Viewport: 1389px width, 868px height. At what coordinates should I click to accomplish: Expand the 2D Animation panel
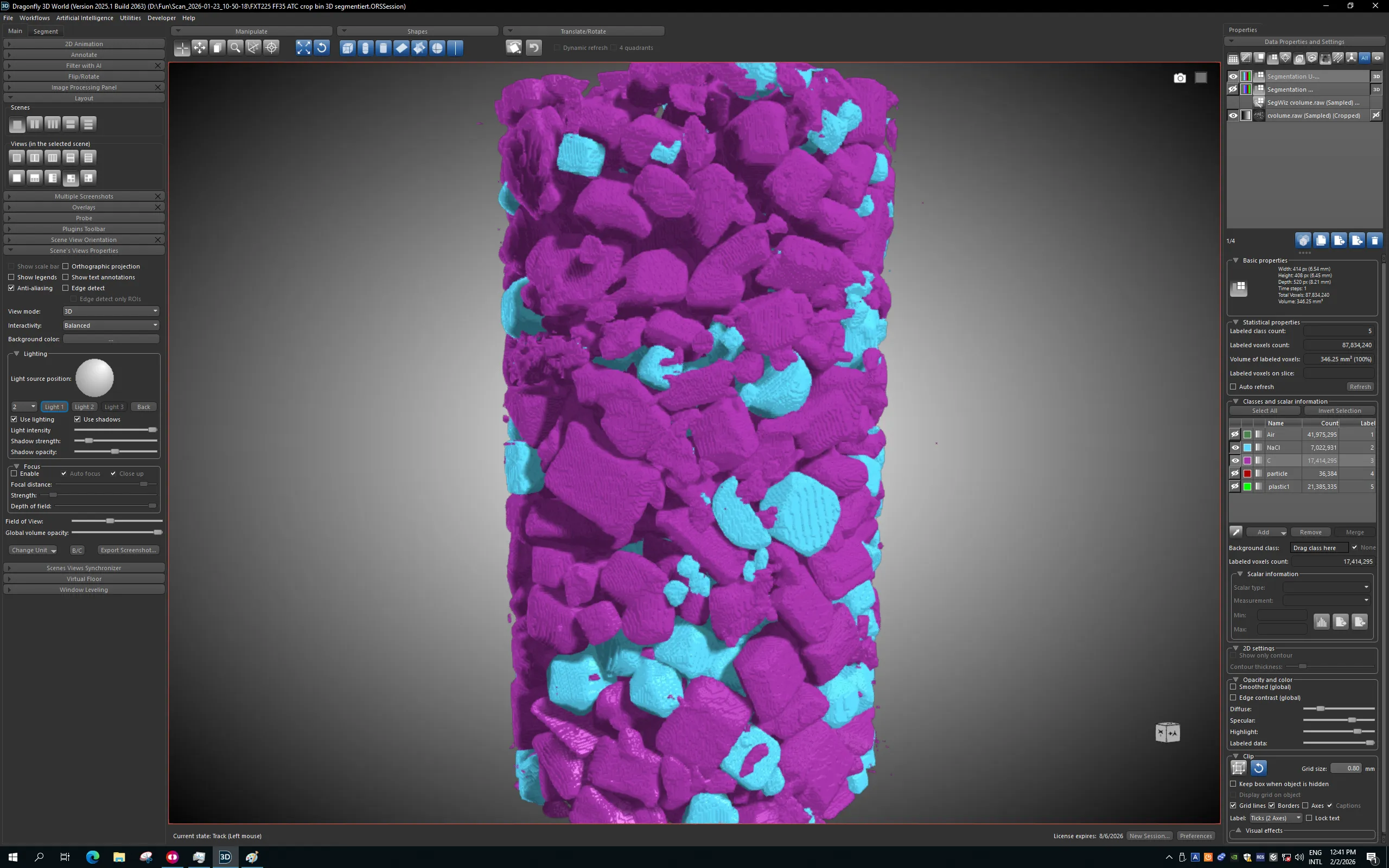point(84,43)
